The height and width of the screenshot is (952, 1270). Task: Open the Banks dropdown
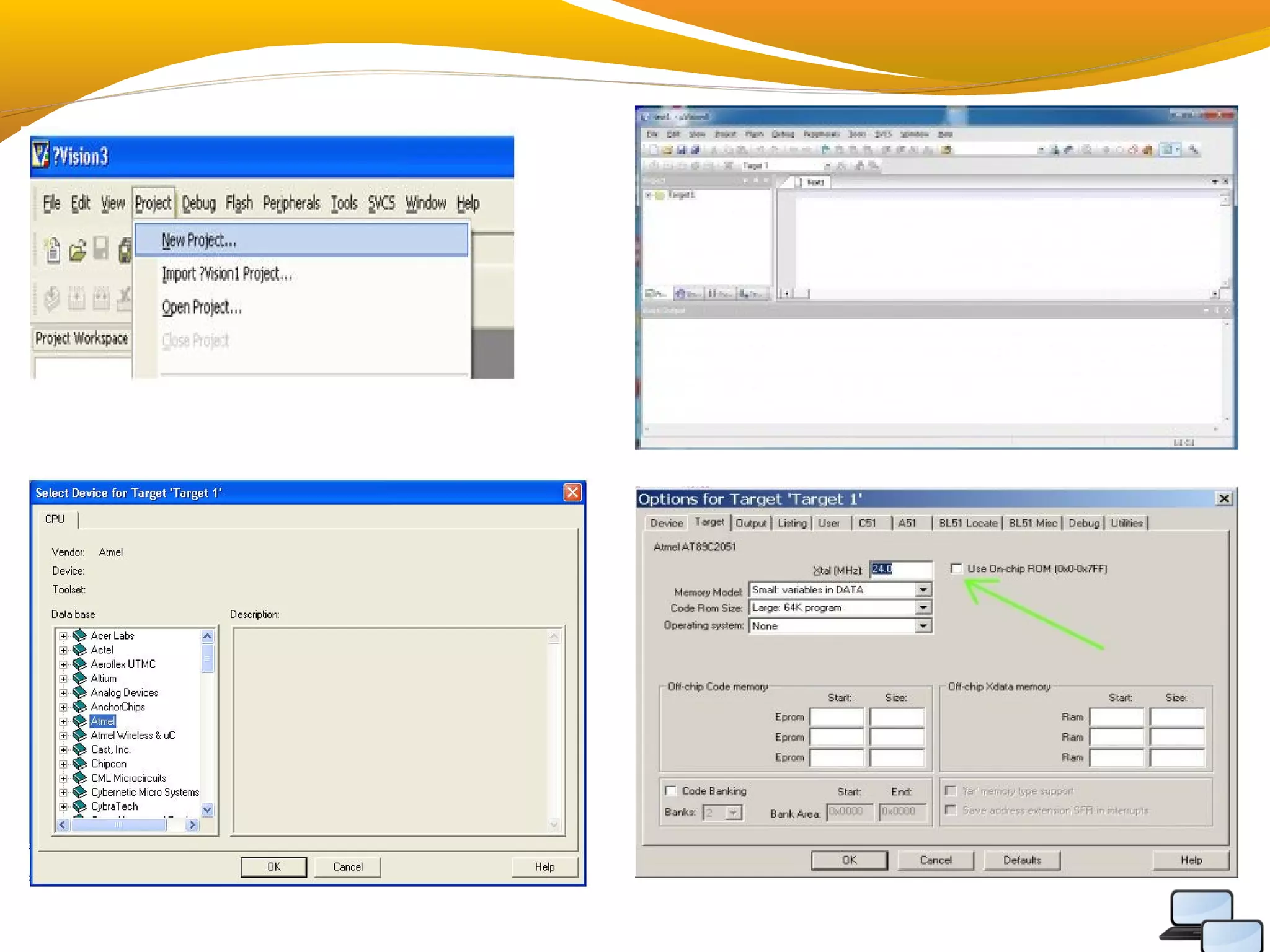coord(734,812)
